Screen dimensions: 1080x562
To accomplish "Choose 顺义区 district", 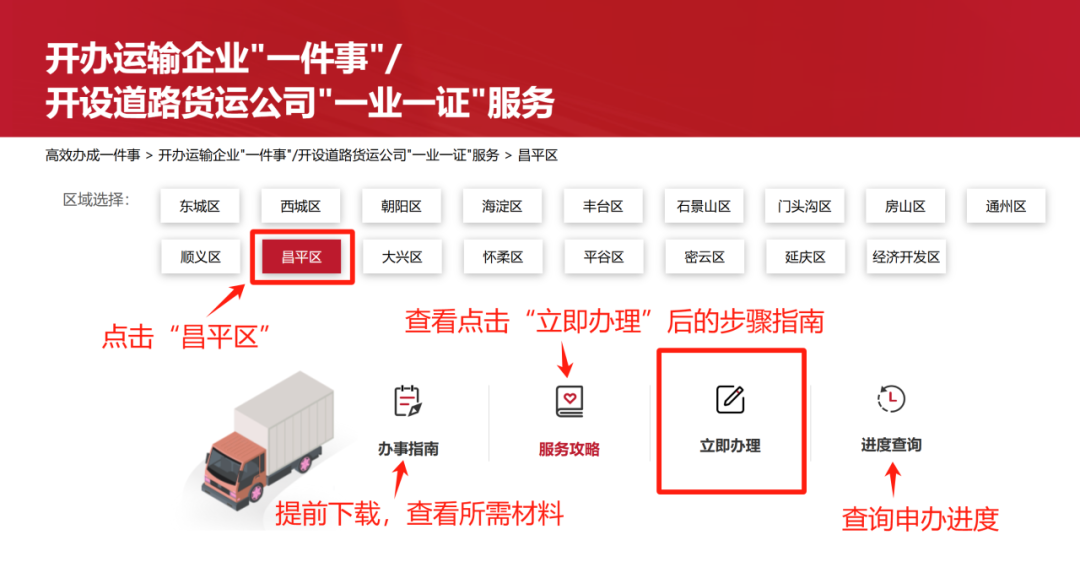I will [x=200, y=257].
